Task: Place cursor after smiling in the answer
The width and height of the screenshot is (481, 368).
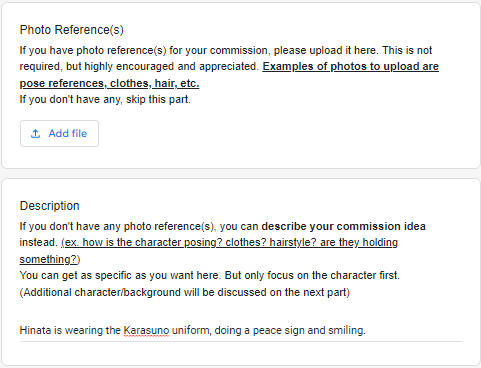Action: coord(366,331)
